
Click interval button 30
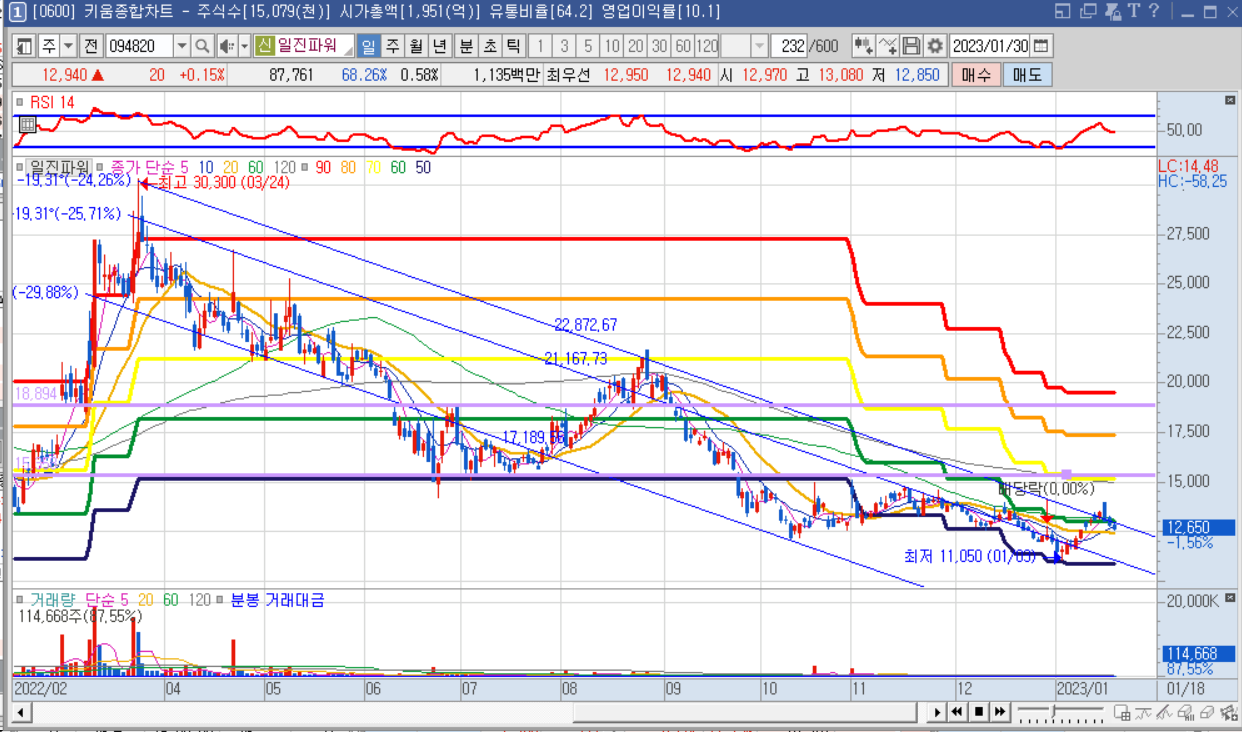click(x=659, y=46)
